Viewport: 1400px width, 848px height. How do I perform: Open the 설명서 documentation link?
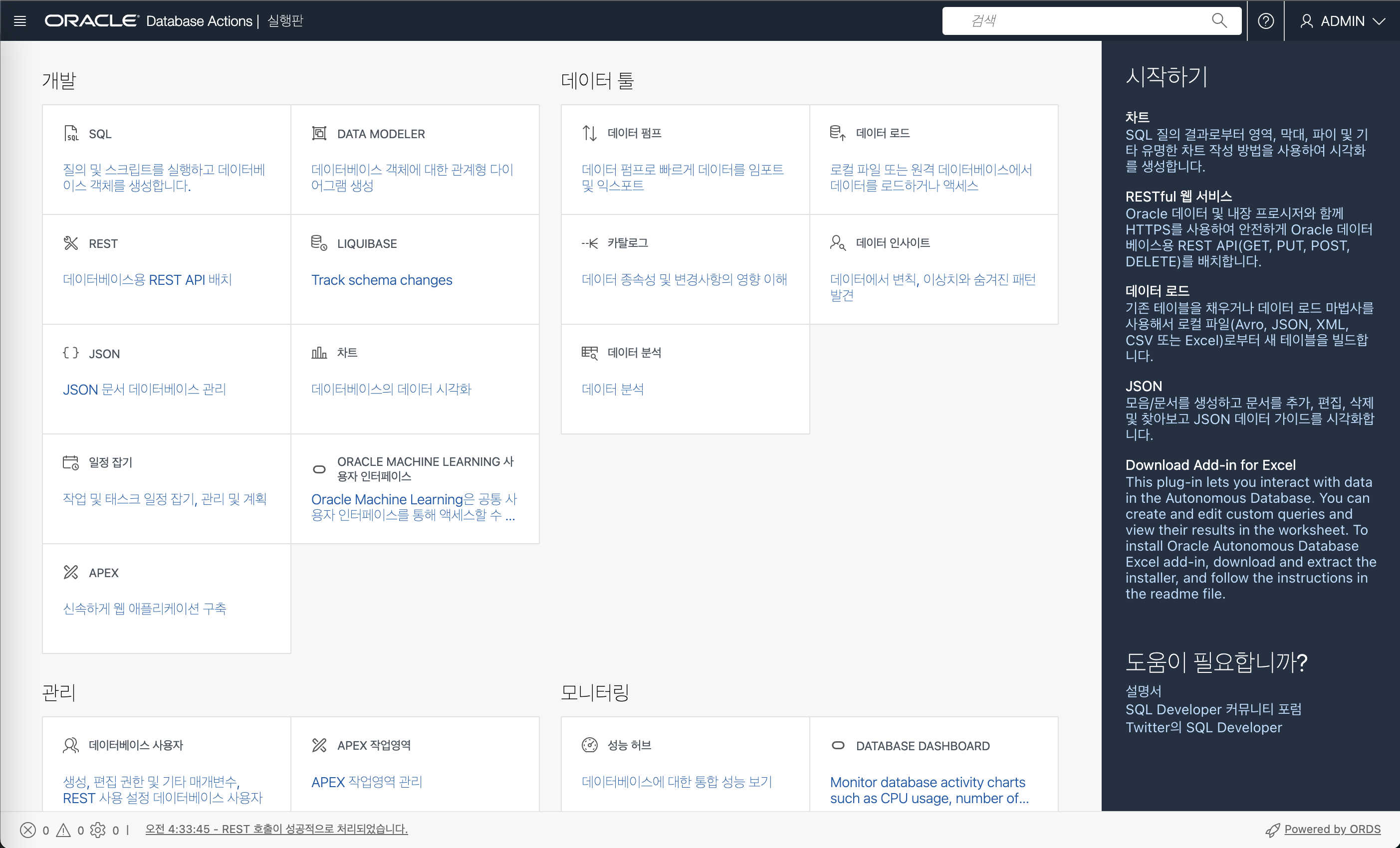pos(1144,691)
